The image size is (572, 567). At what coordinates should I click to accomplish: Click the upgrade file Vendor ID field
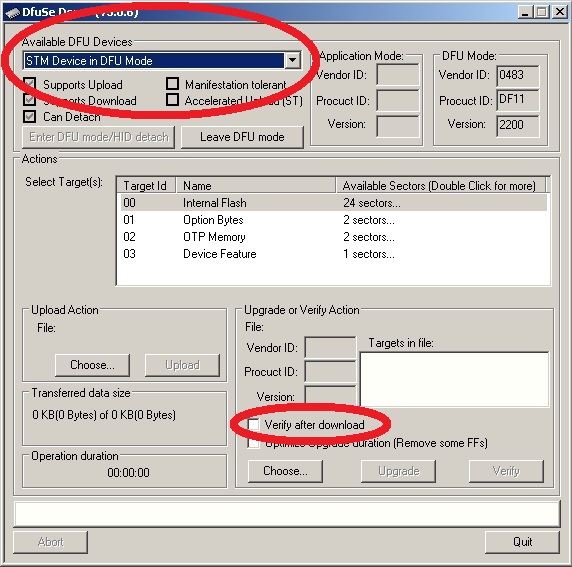click(x=330, y=347)
